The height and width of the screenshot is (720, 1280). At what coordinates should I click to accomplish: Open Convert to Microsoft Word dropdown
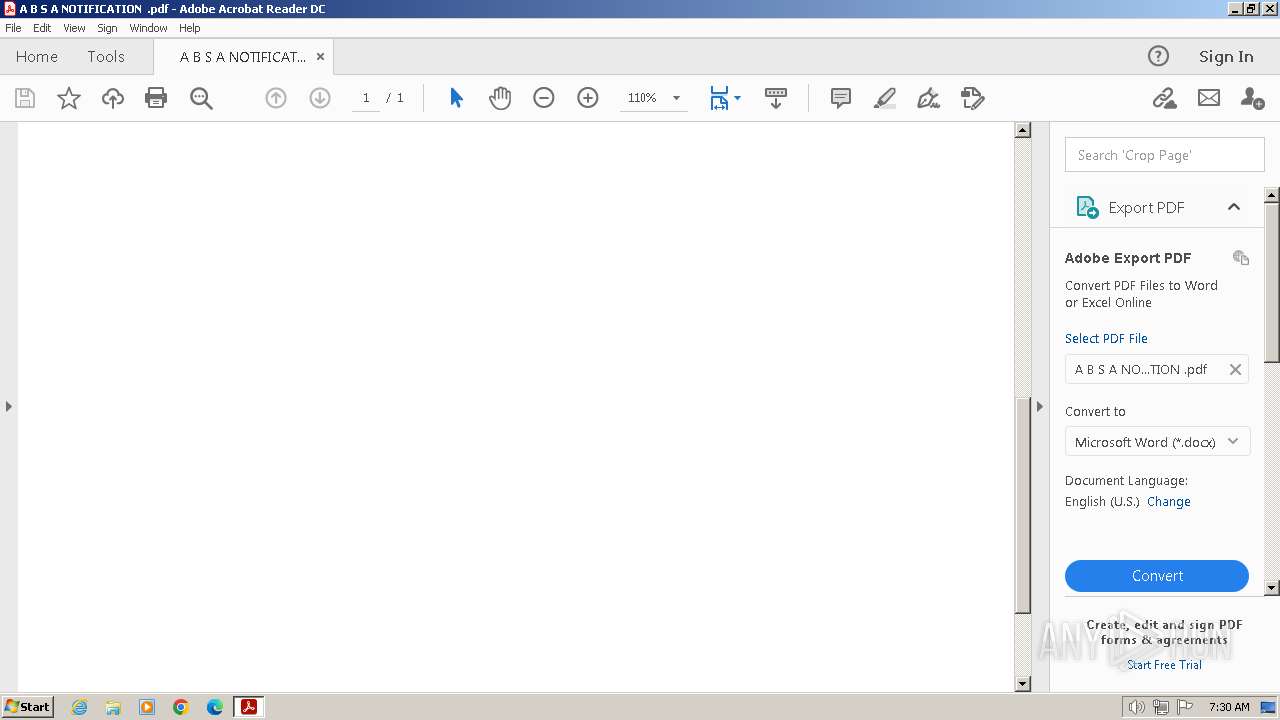pyautogui.click(x=1157, y=442)
